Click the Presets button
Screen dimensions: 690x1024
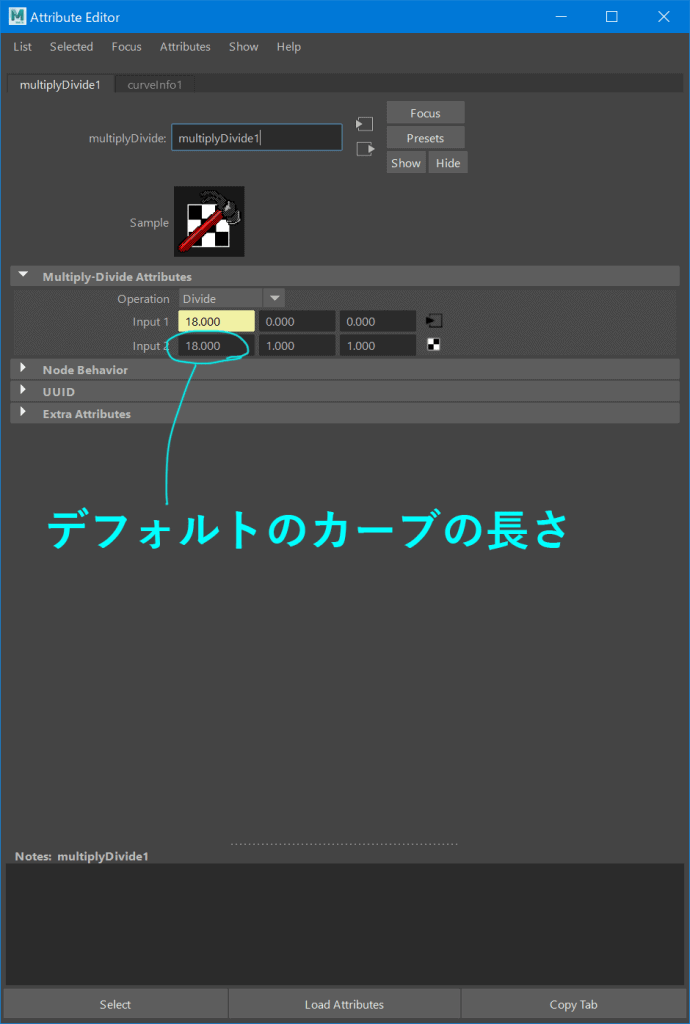[426, 138]
